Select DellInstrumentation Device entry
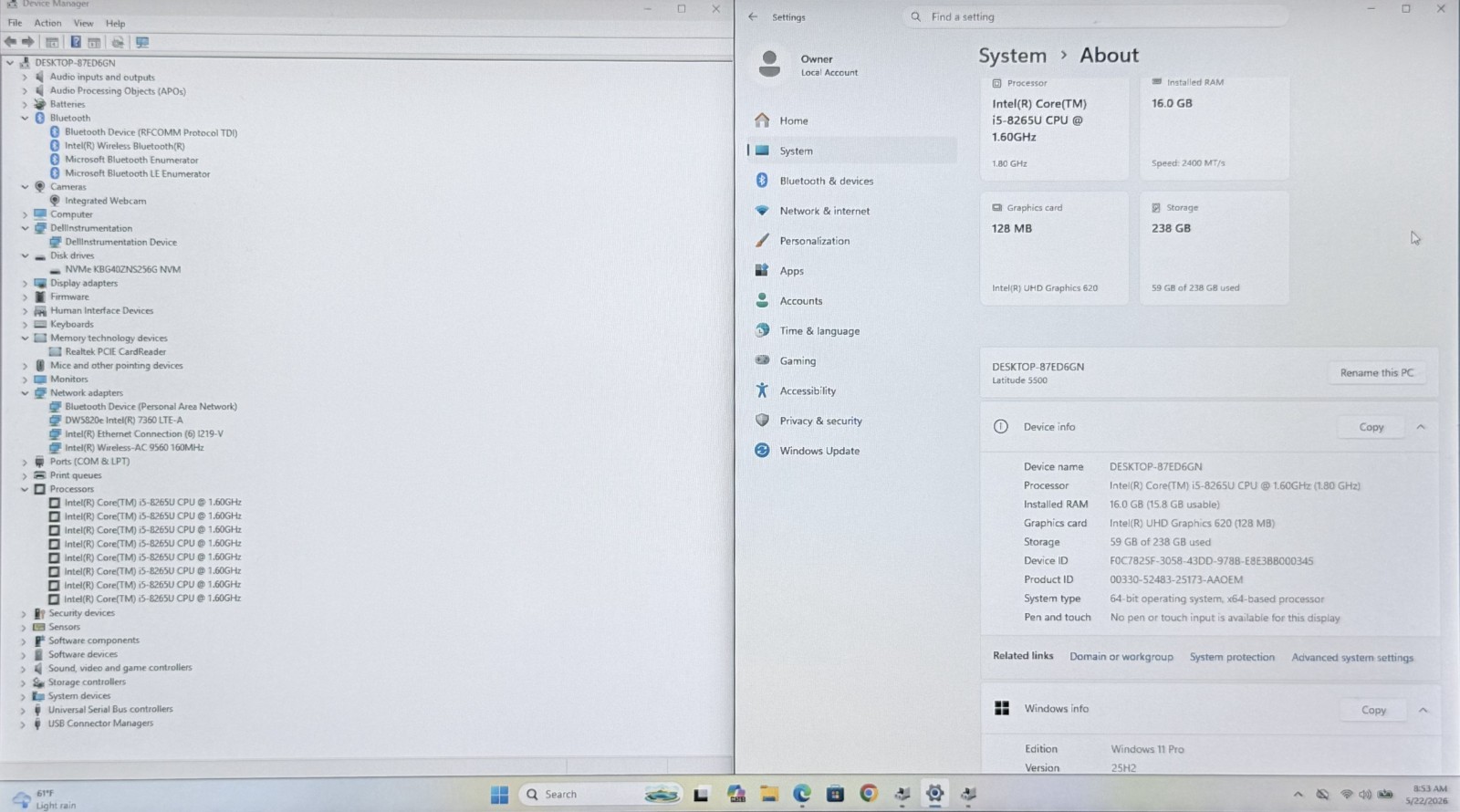The width and height of the screenshot is (1460, 812). 120,243
